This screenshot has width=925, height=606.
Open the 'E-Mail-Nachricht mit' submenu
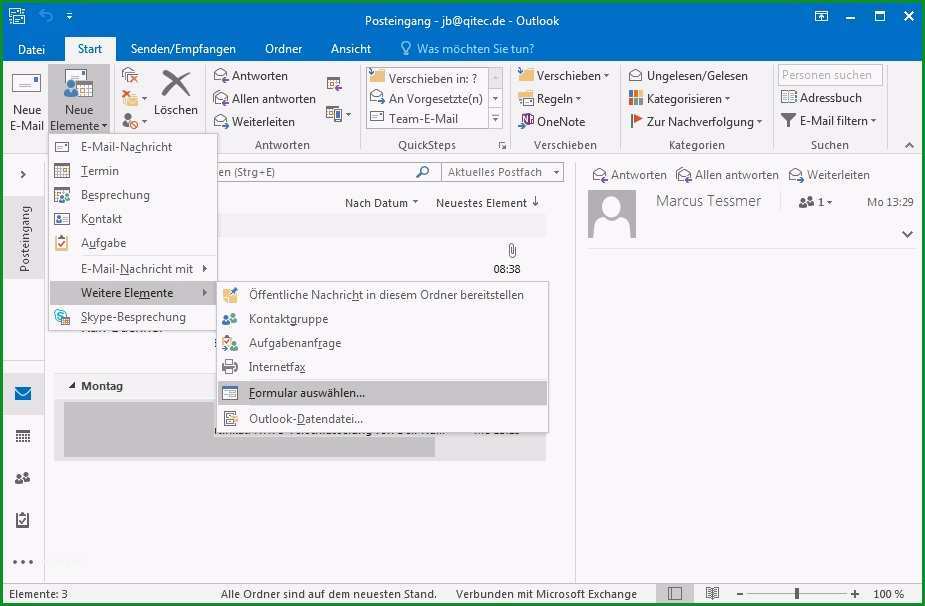point(133,268)
